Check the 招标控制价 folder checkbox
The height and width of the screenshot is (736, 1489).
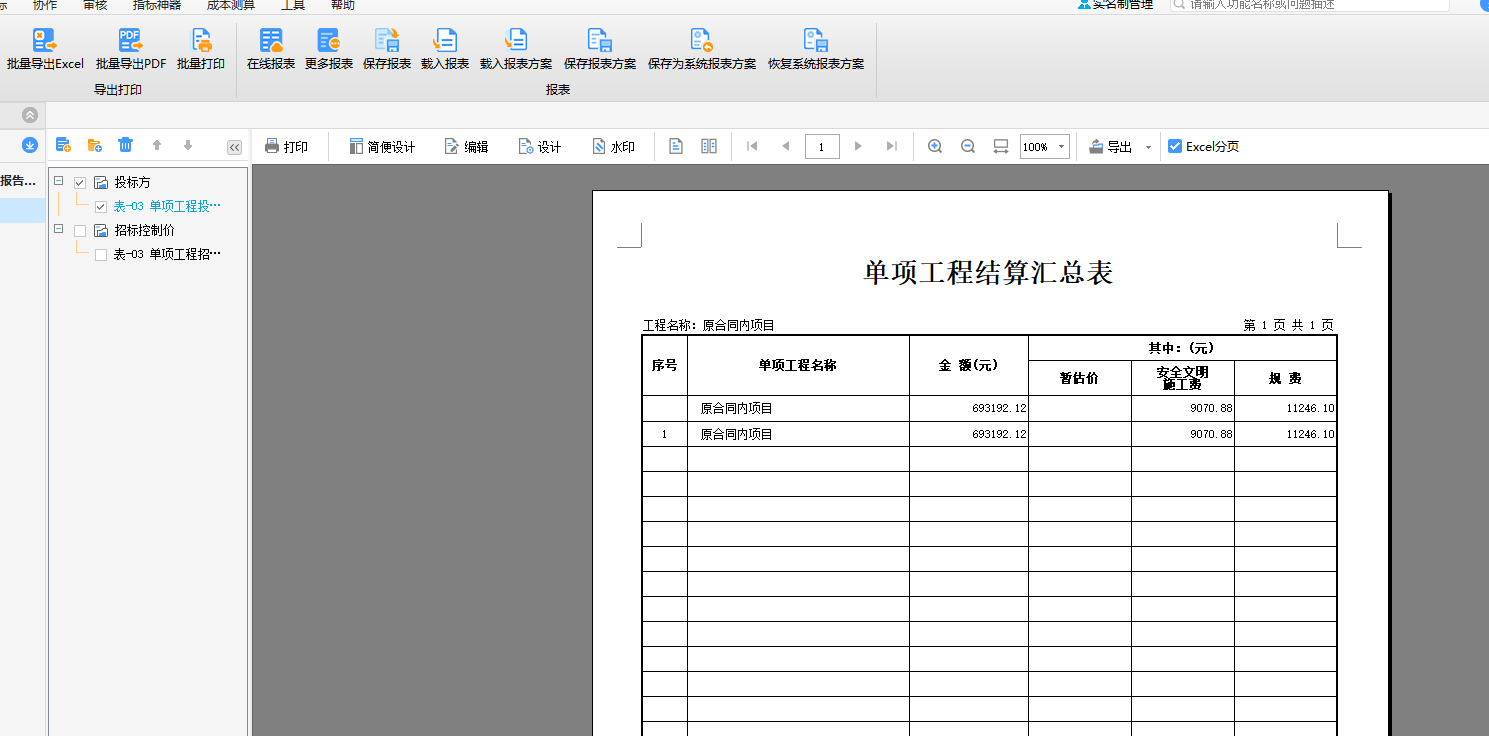(80, 230)
